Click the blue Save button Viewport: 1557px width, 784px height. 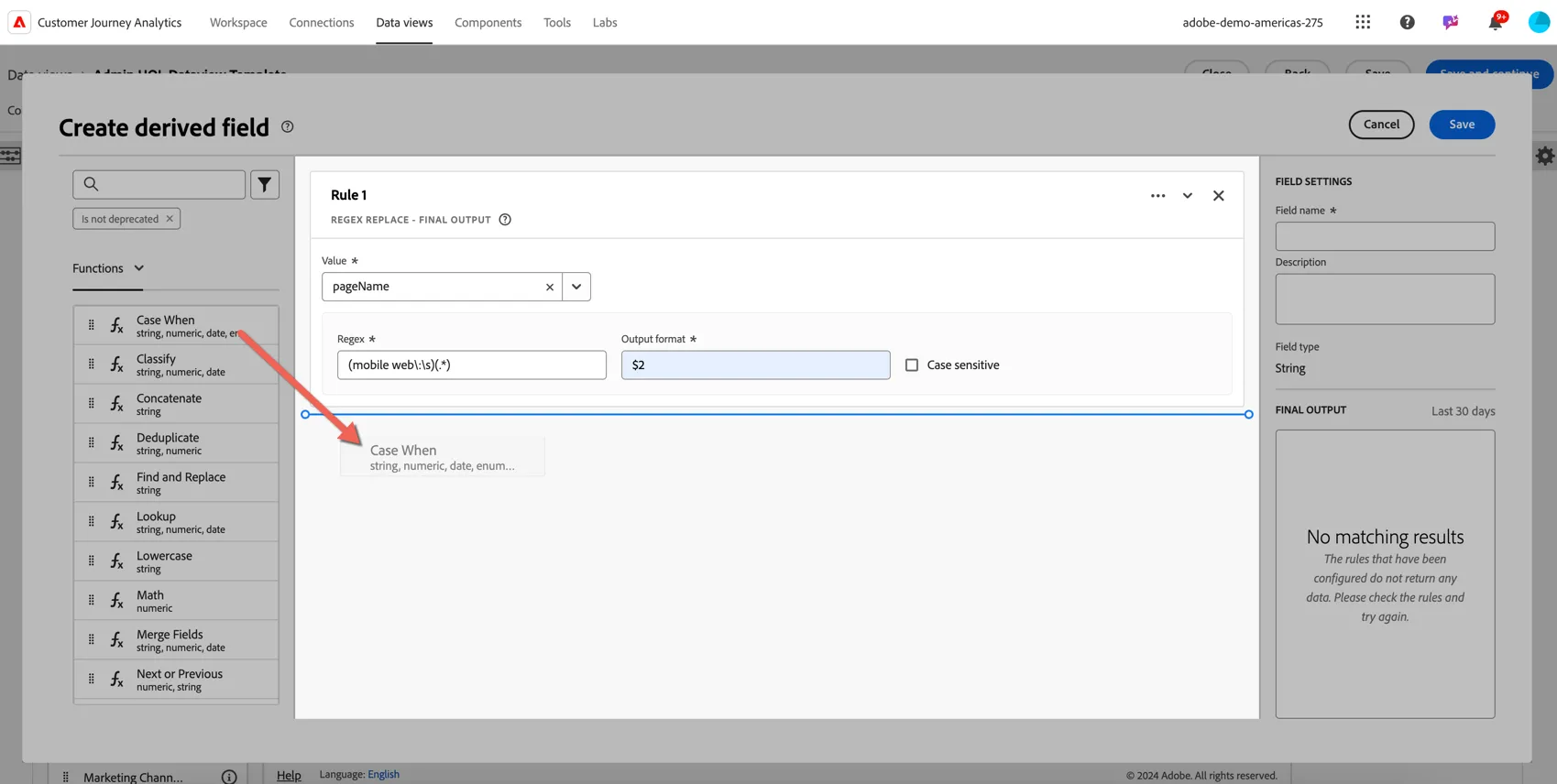(1462, 125)
